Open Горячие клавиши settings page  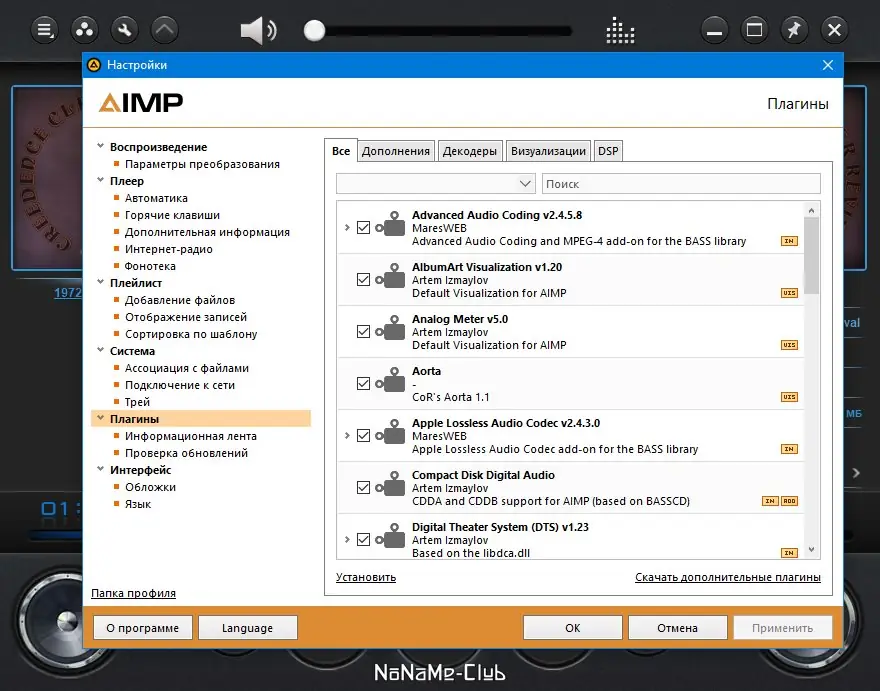172,215
